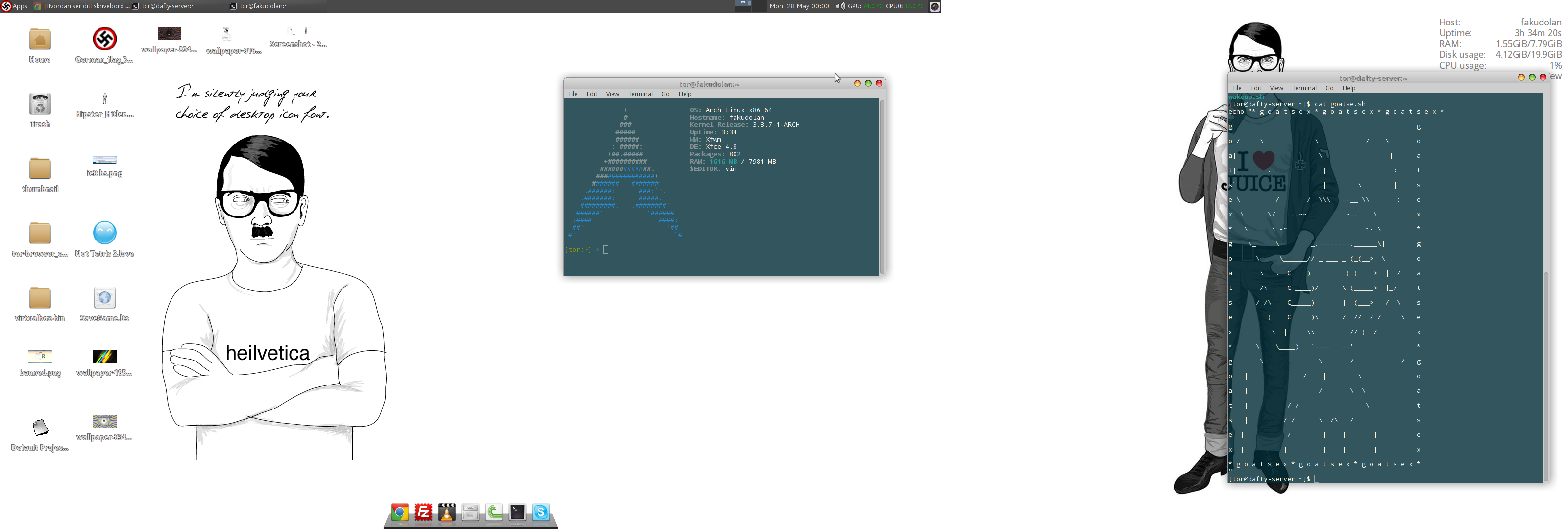Launch the green torrent client in dock
Viewport: 1568px width, 529px height.
point(493,512)
